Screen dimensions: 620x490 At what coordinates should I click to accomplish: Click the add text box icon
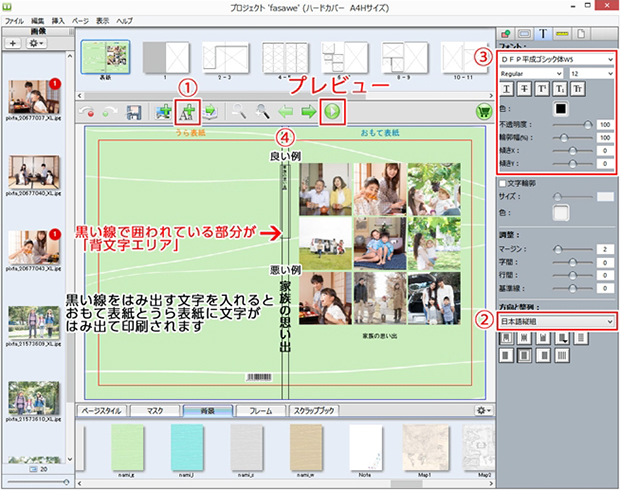[187, 113]
